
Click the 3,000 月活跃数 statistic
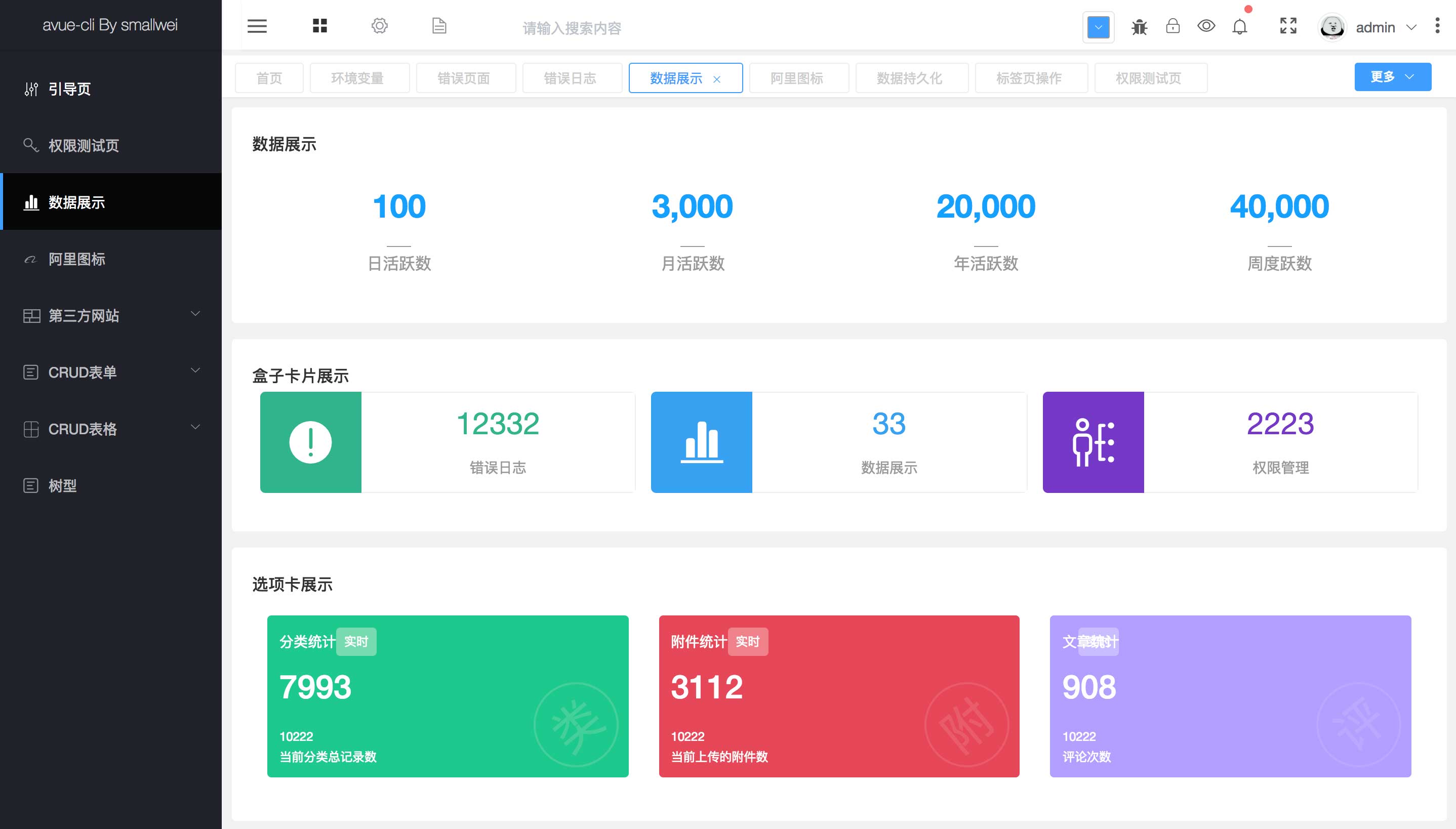pos(693,231)
